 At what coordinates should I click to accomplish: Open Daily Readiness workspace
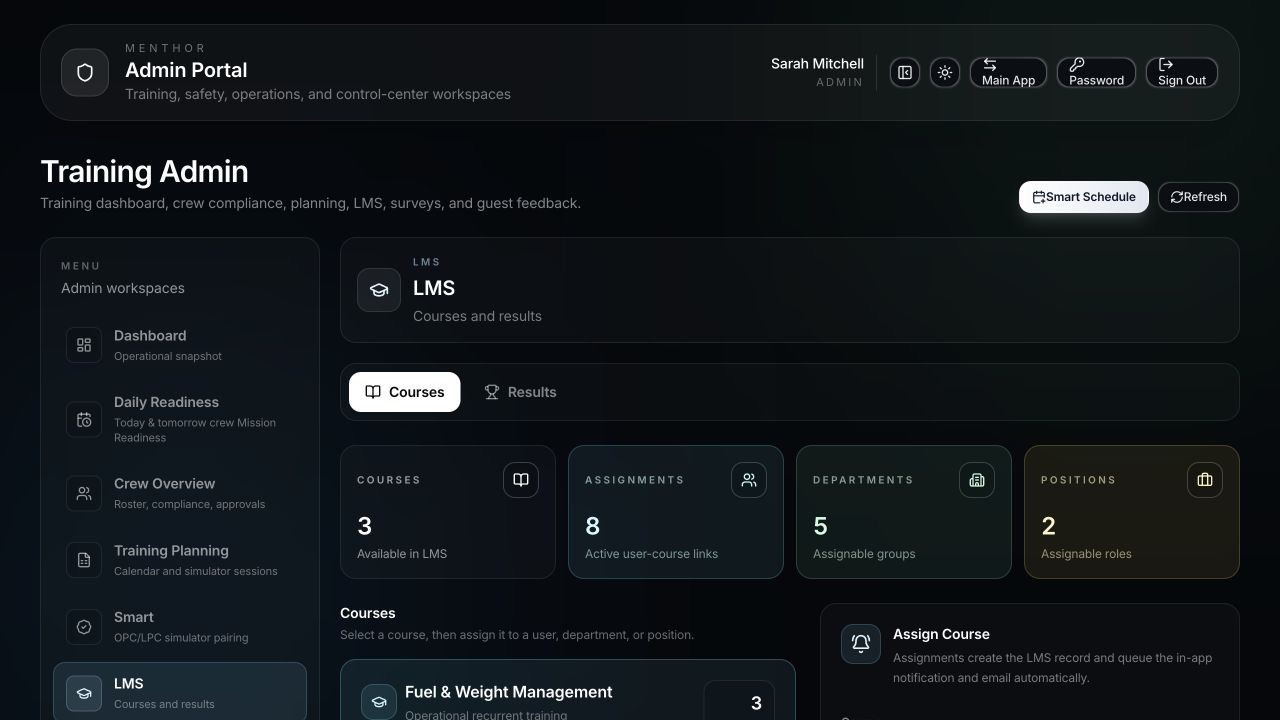click(180, 419)
